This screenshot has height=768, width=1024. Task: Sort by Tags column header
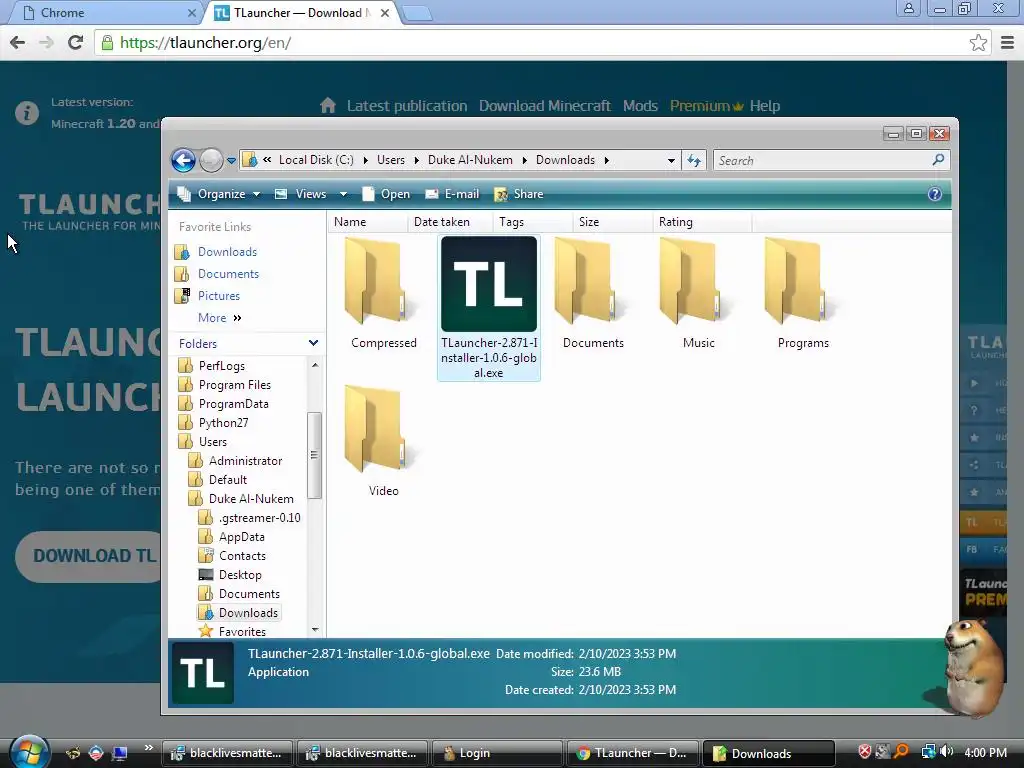click(x=533, y=222)
